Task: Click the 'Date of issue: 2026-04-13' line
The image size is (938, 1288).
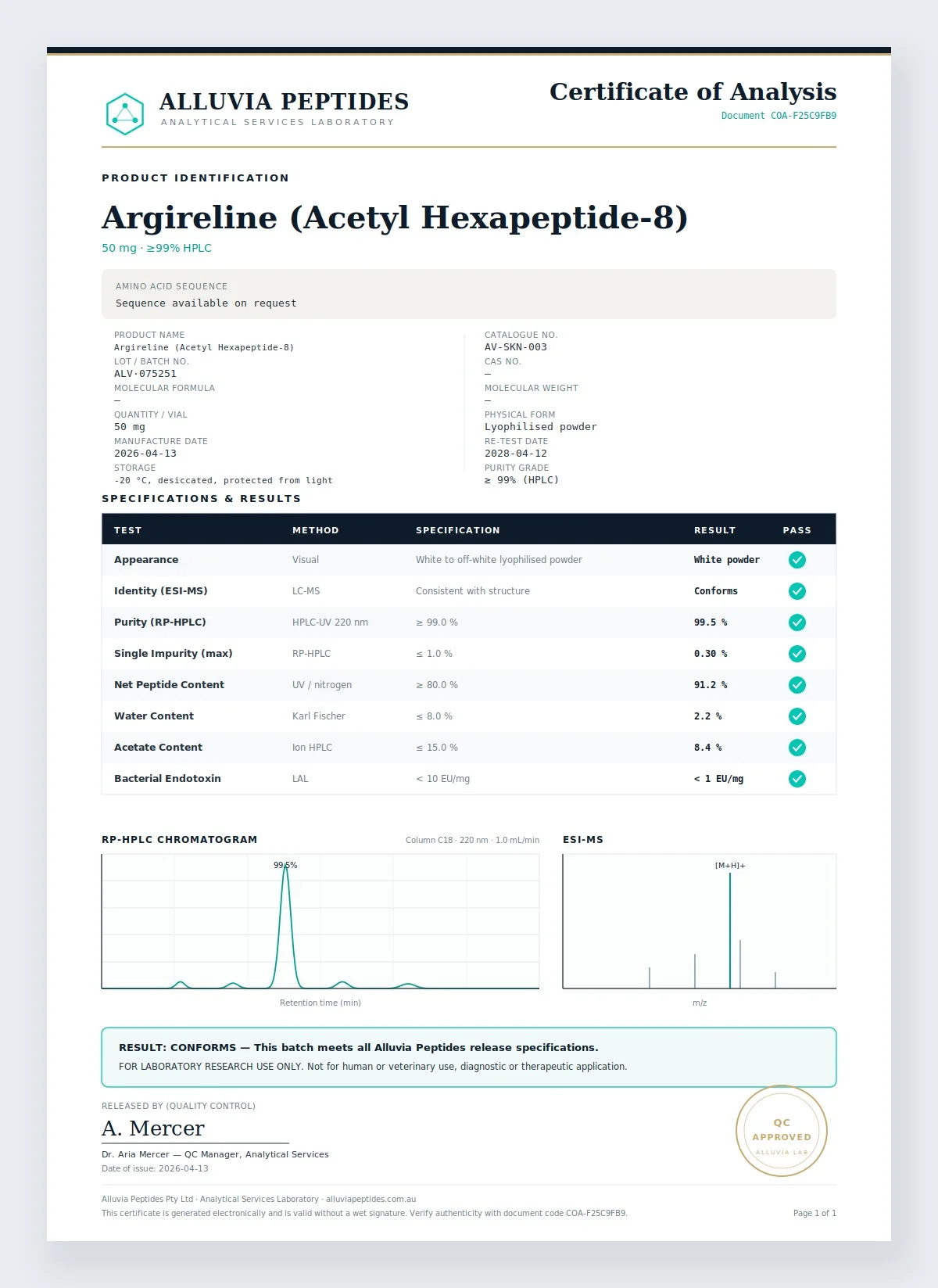Action: [155, 1168]
